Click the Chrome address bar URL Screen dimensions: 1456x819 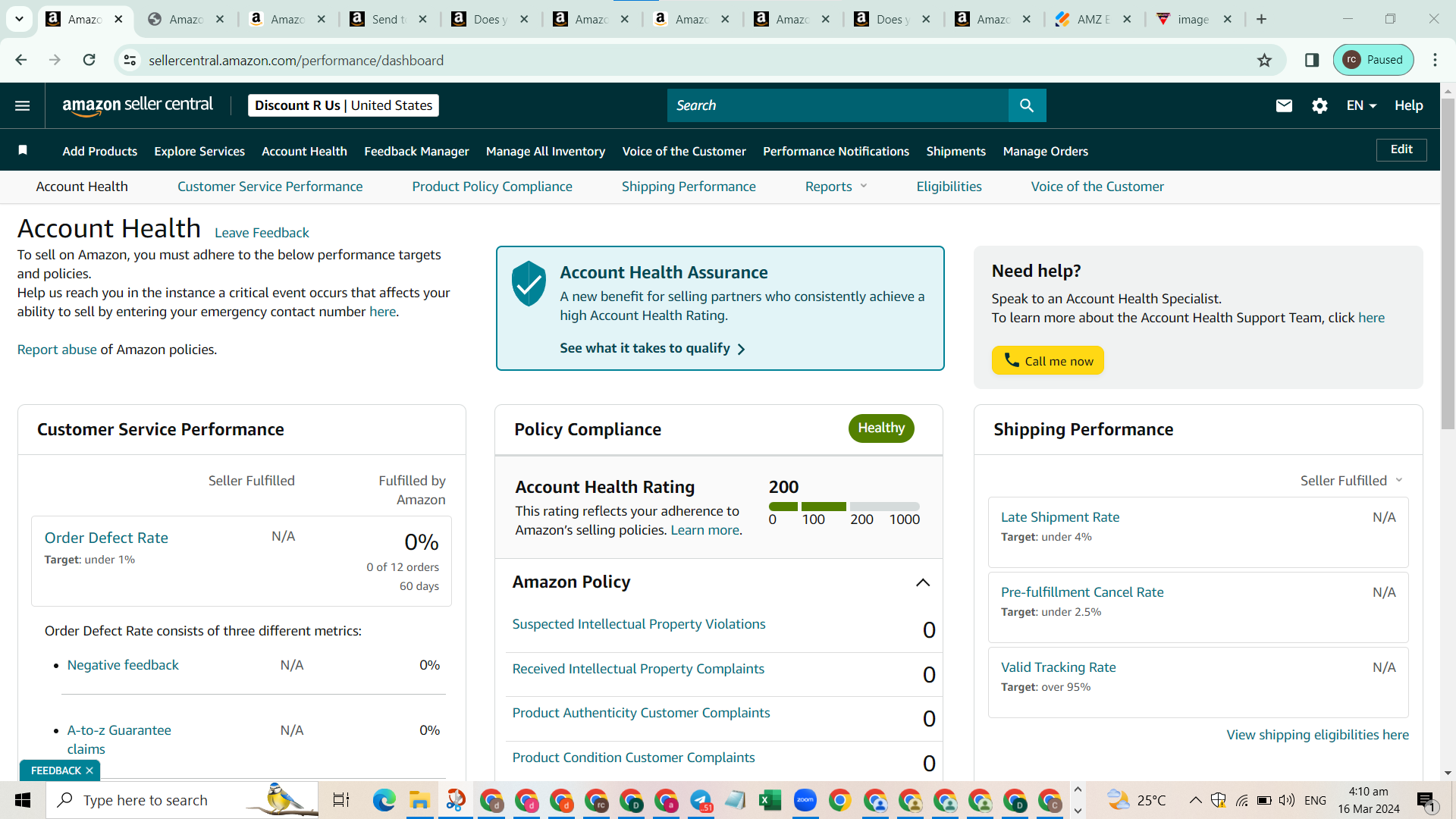pos(296,60)
